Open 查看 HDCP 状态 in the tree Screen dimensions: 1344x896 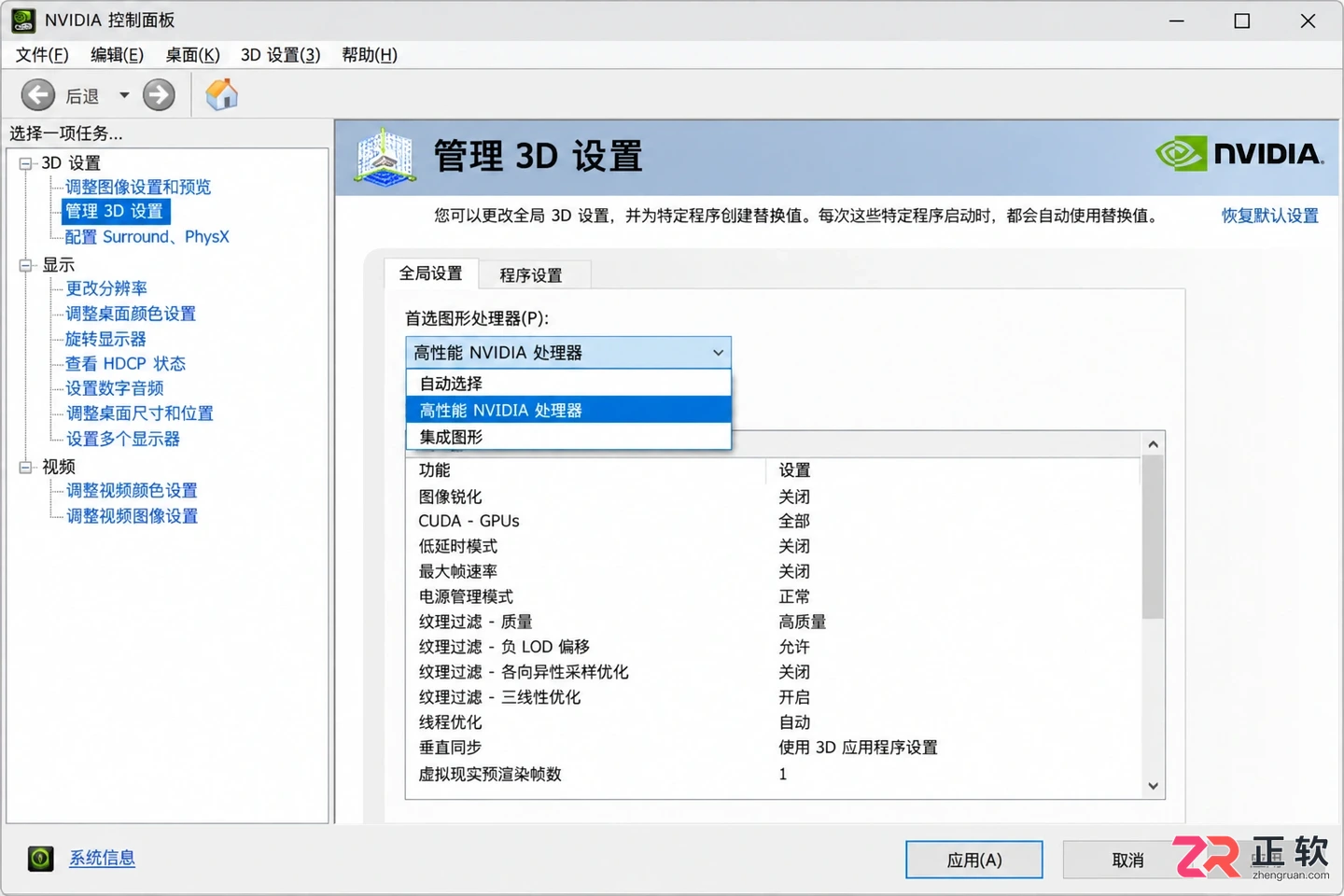click(125, 364)
